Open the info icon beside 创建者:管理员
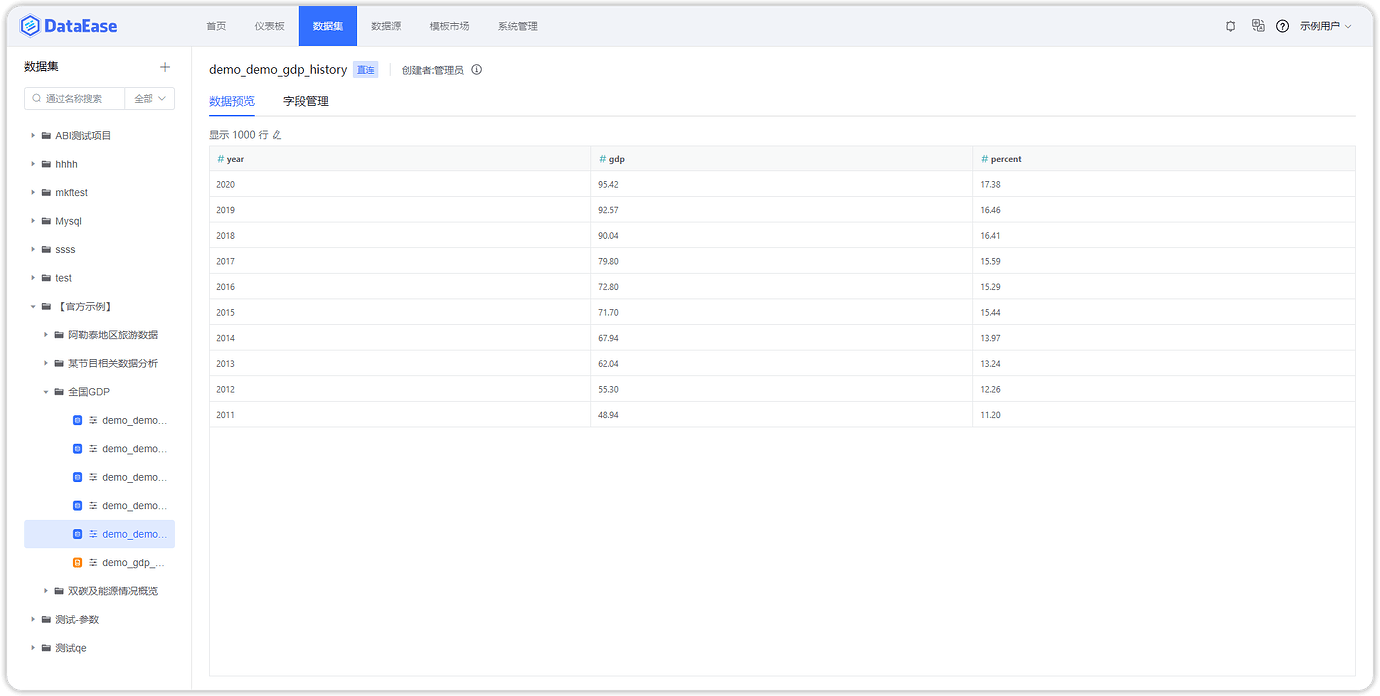 coord(477,70)
